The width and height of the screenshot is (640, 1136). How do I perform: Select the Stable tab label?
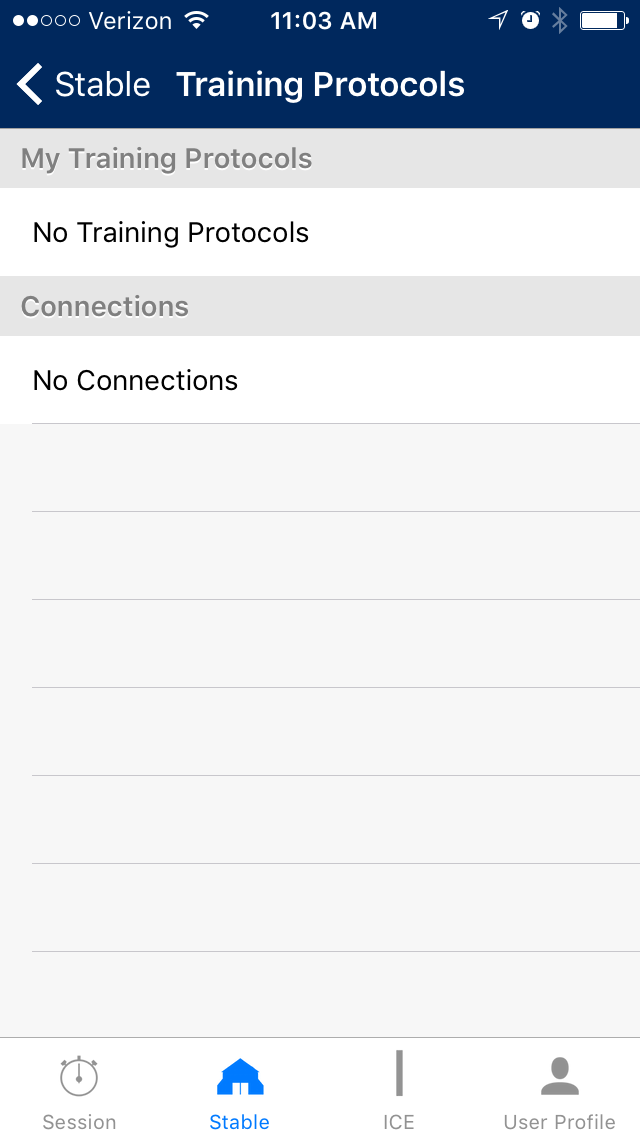coord(240,1122)
